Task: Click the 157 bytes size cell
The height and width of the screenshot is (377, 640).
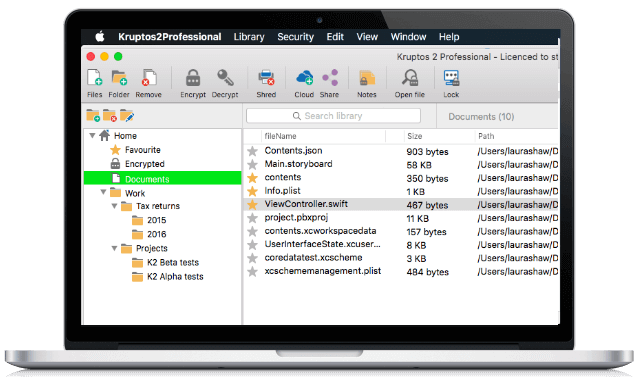Action: (x=426, y=232)
